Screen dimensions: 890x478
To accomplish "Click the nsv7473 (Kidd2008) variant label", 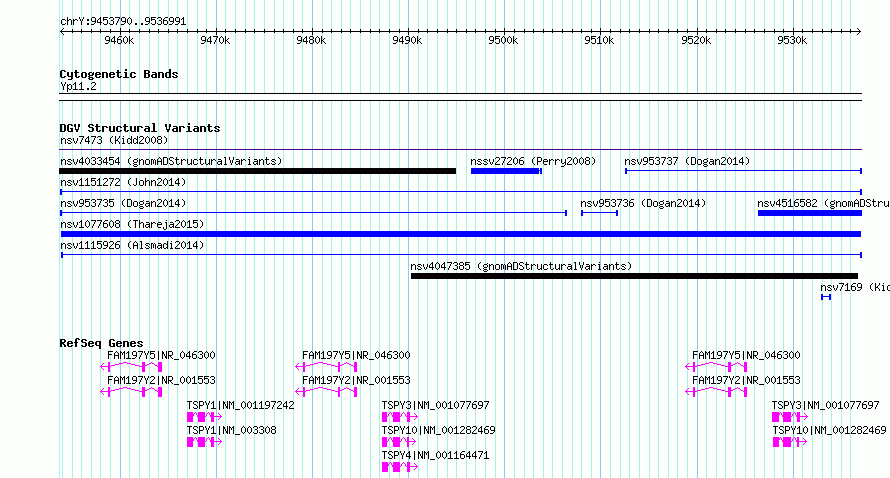I will (x=114, y=140).
